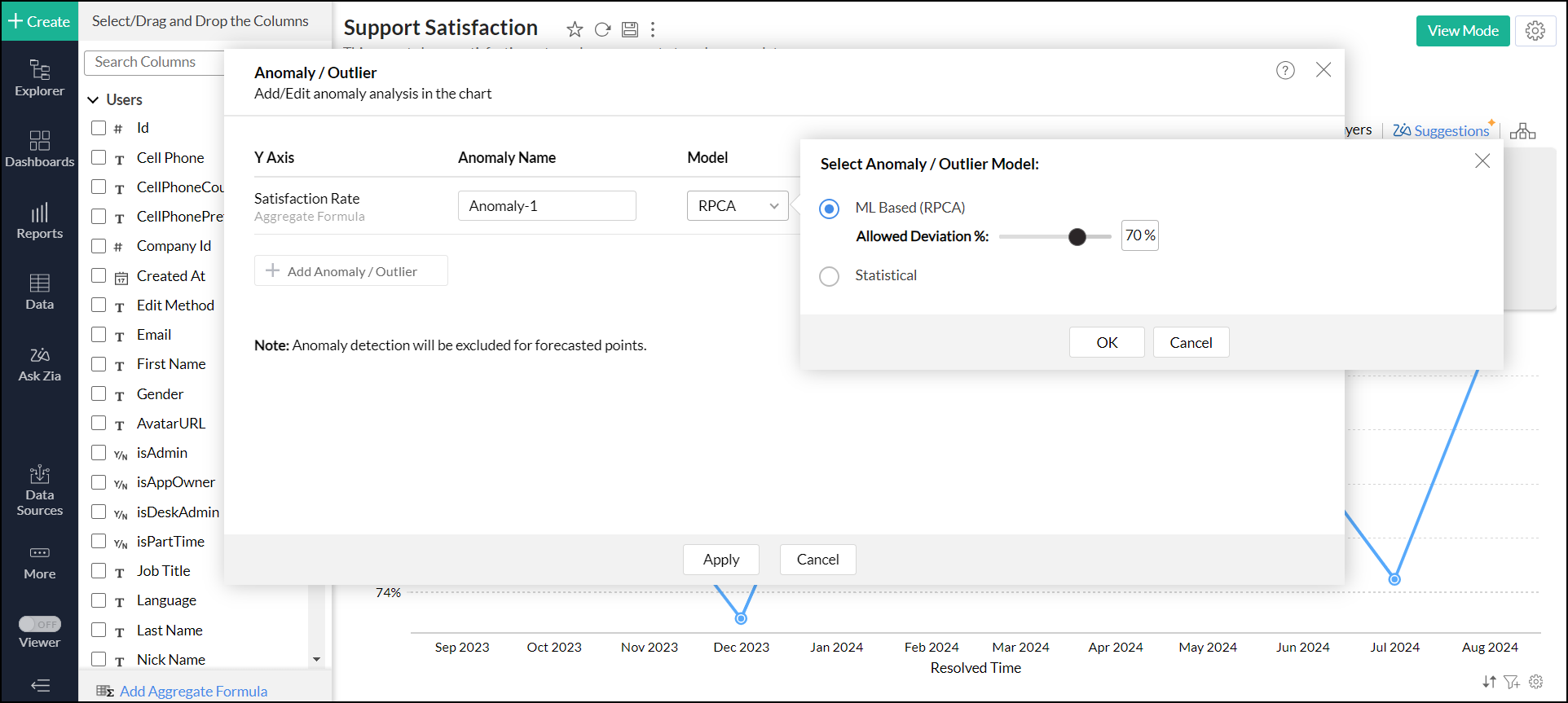Viewport: 1568px width, 703px height.
Task: Open the Suggestions tab
Action: pyautogui.click(x=1441, y=130)
